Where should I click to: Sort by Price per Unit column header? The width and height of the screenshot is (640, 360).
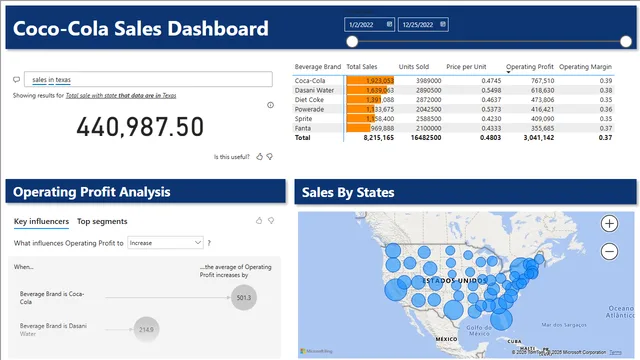coord(466,67)
